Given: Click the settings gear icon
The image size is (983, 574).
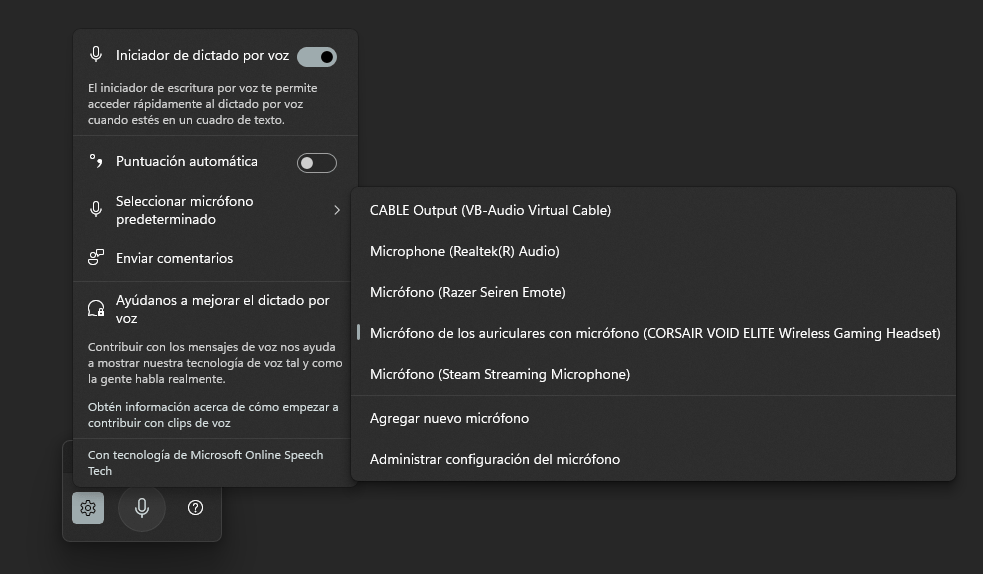Looking at the screenshot, I should [88, 508].
